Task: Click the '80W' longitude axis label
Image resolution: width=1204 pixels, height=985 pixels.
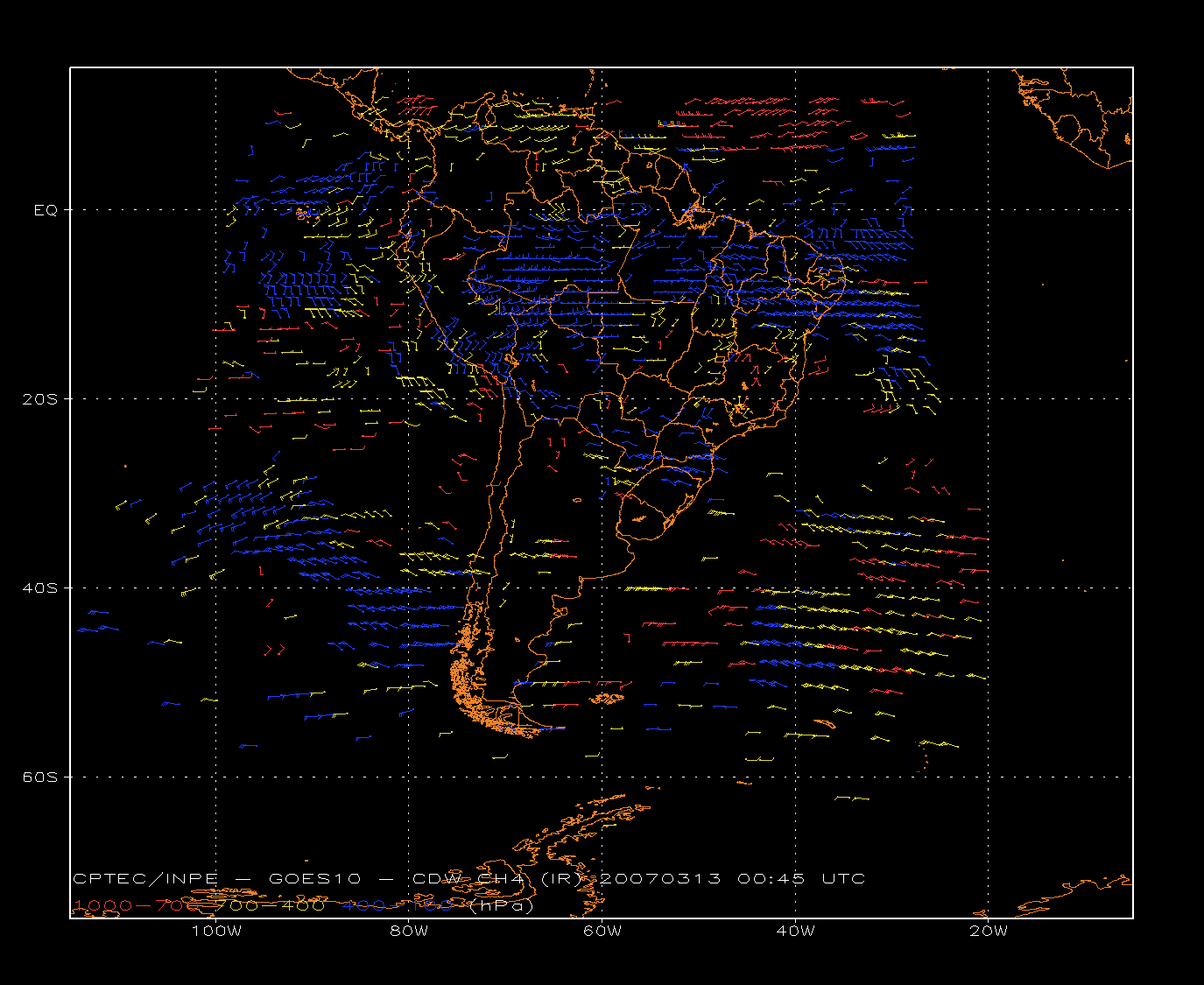Action: [409, 931]
